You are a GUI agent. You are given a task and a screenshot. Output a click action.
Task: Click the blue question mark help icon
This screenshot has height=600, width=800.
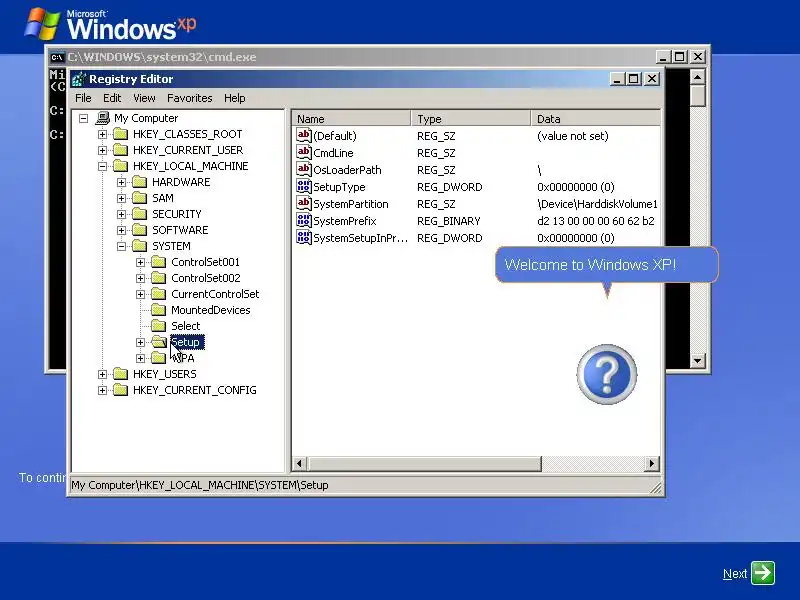[x=607, y=374]
